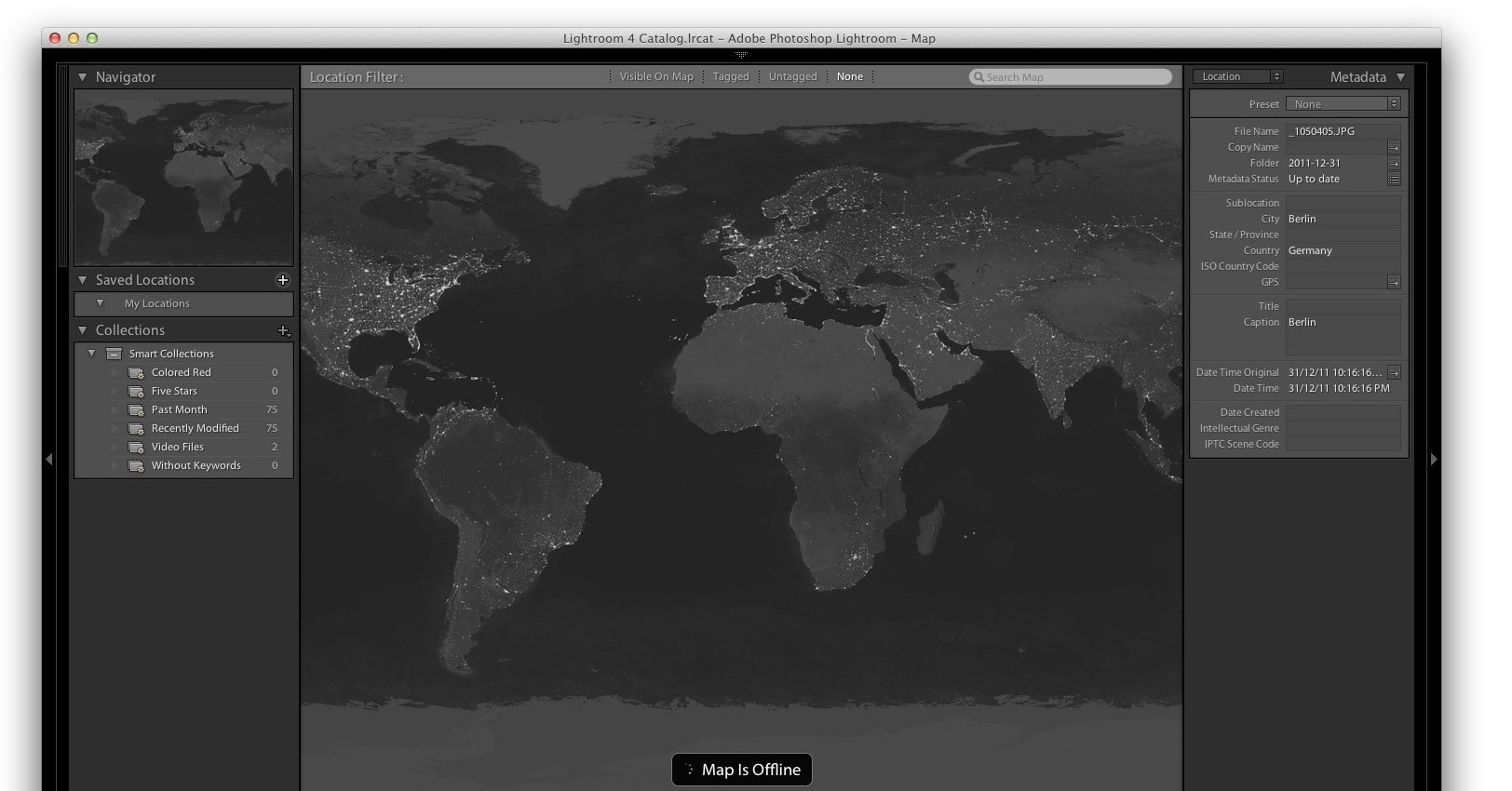Click the Collections plus icon to add collection
The height and width of the screenshot is (791, 1512).
tap(284, 330)
